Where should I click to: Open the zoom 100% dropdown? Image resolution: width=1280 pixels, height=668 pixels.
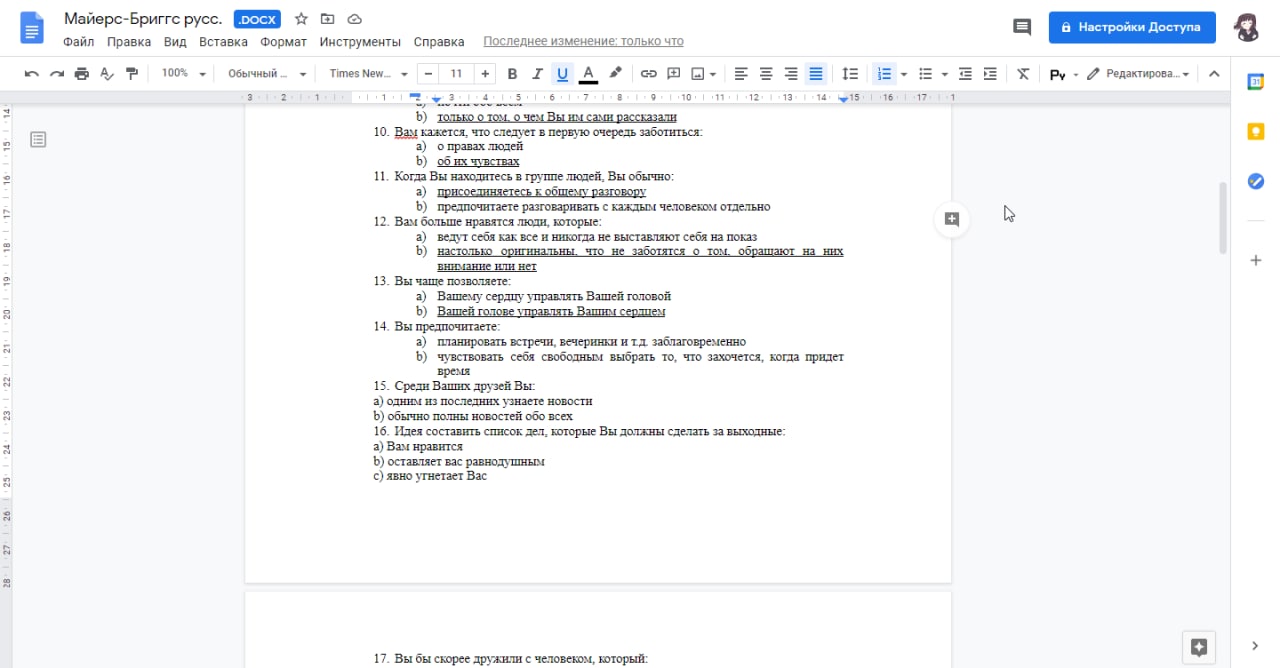point(183,73)
